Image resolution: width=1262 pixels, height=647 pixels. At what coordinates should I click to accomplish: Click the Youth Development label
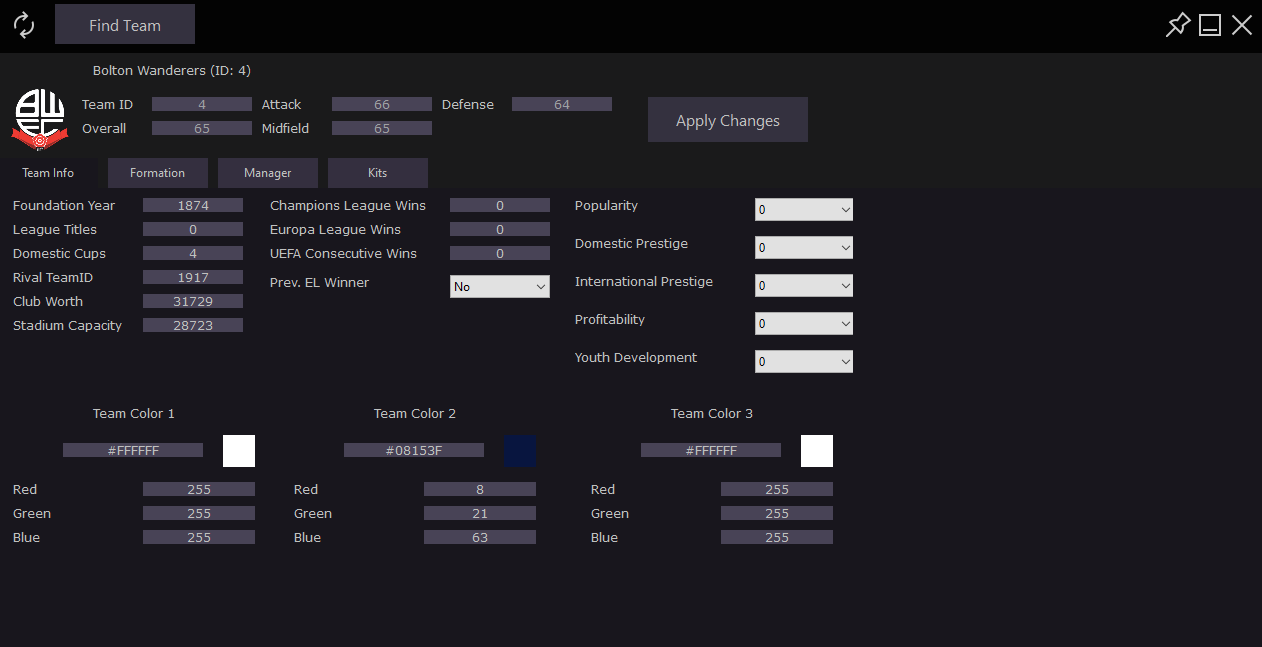[x=636, y=358]
